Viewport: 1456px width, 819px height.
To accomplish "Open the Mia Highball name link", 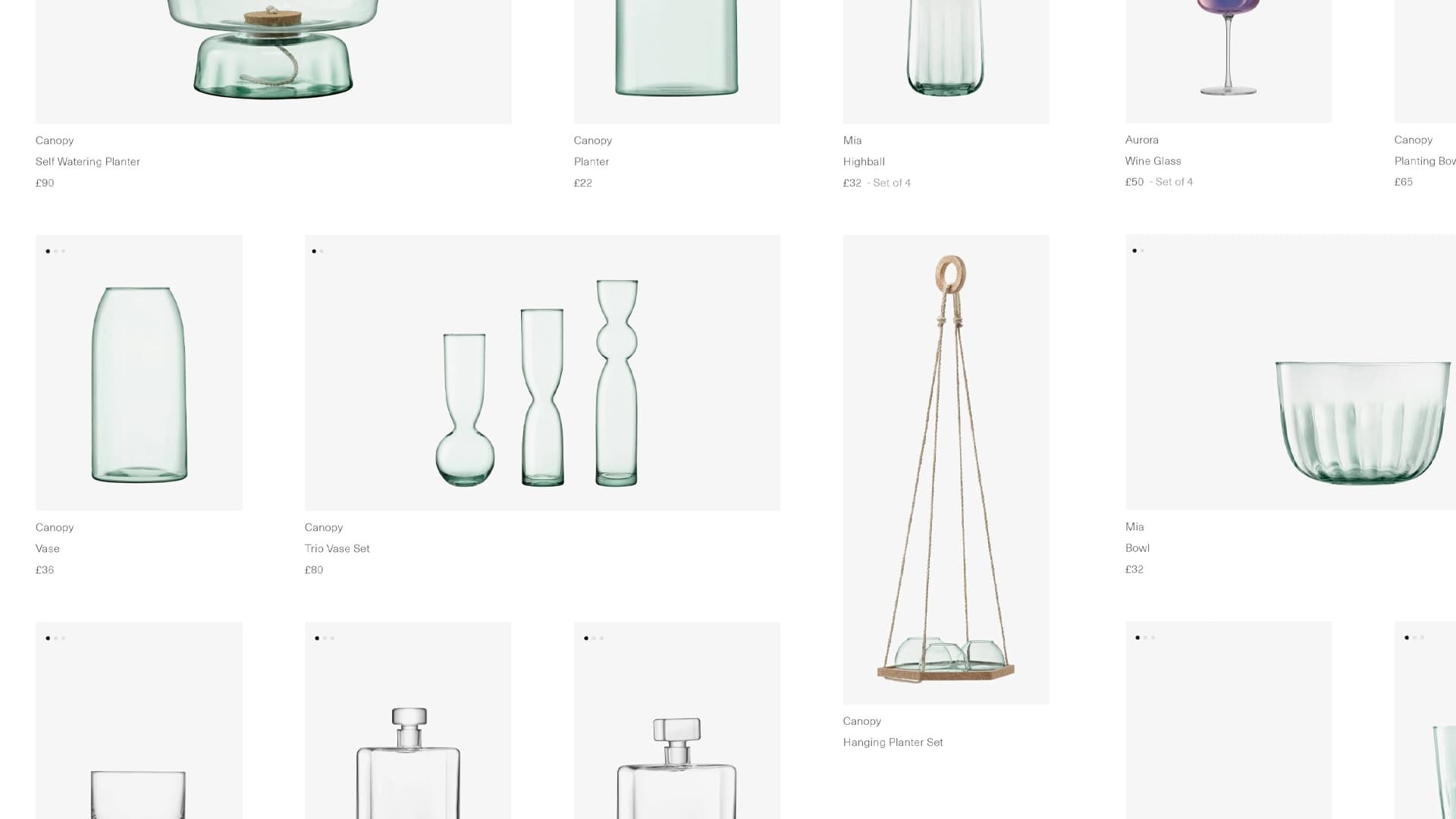I will pyautogui.click(x=864, y=162).
